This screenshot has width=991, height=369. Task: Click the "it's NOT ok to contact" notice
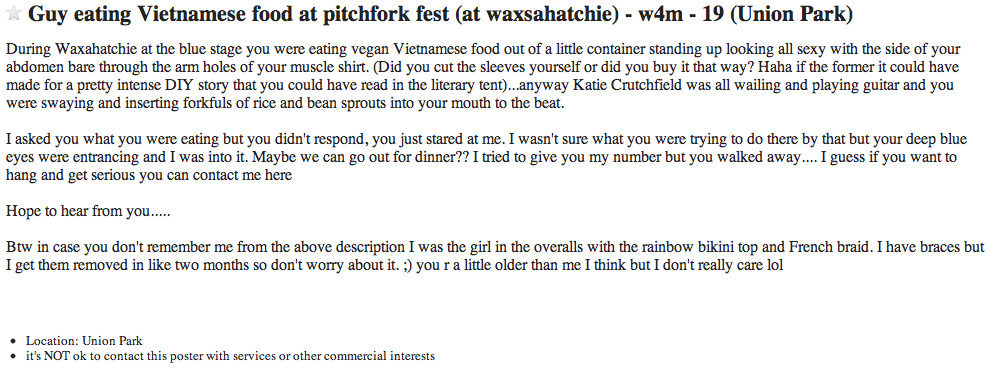[230, 356]
